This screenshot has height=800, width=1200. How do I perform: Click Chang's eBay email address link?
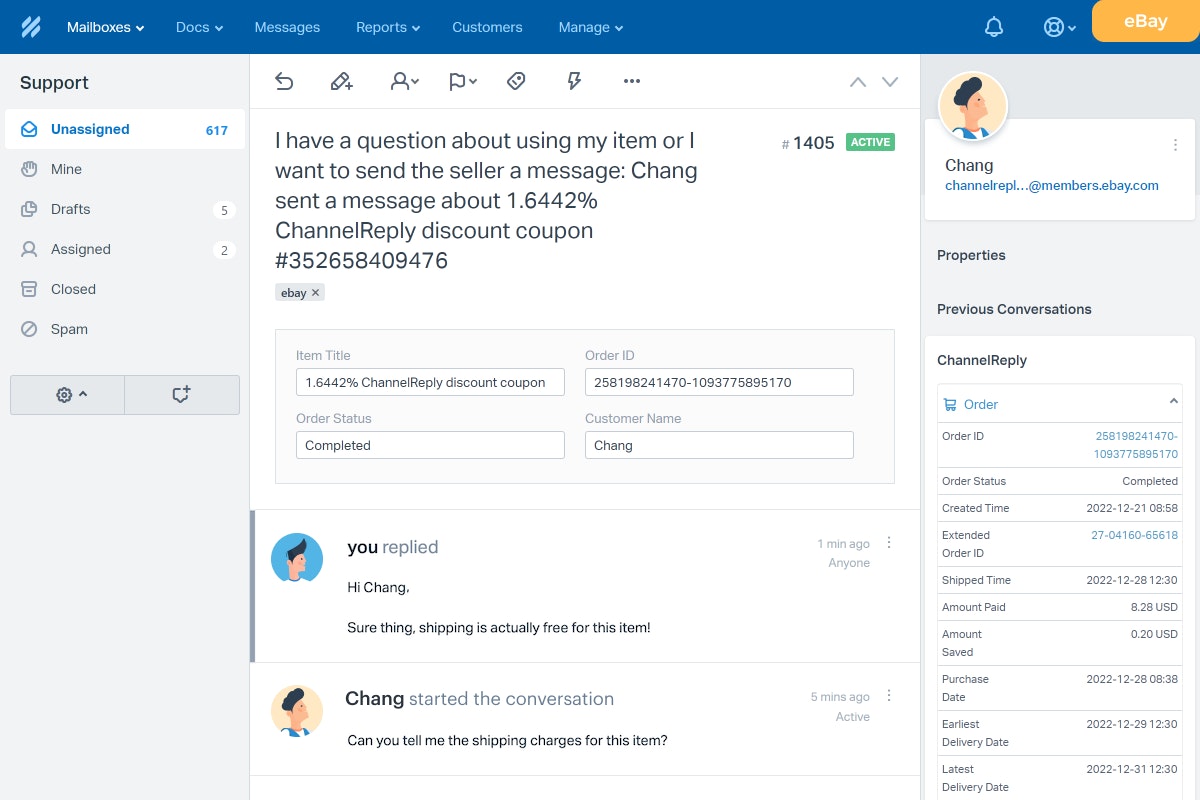(x=1052, y=185)
